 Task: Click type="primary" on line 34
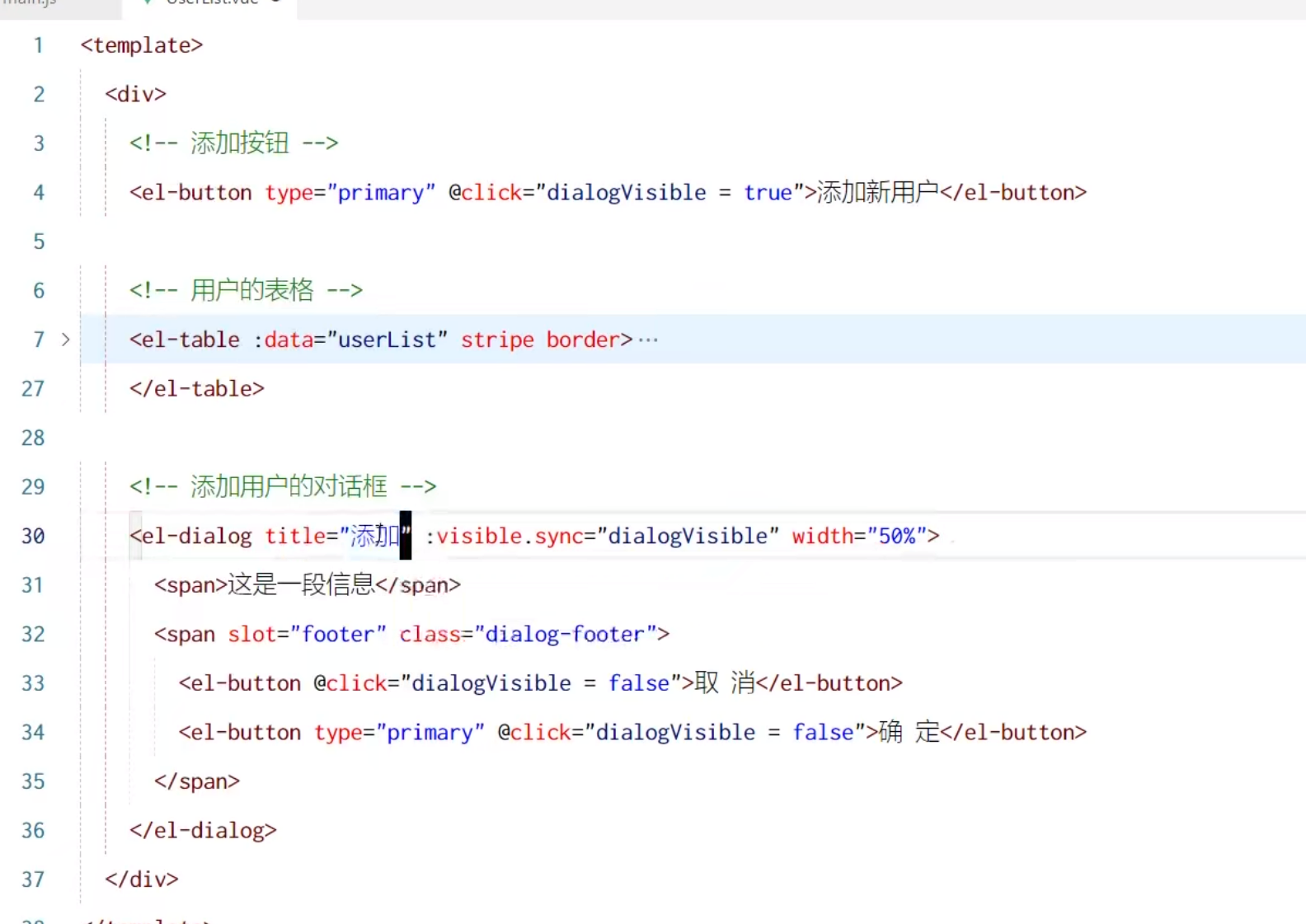399,733
